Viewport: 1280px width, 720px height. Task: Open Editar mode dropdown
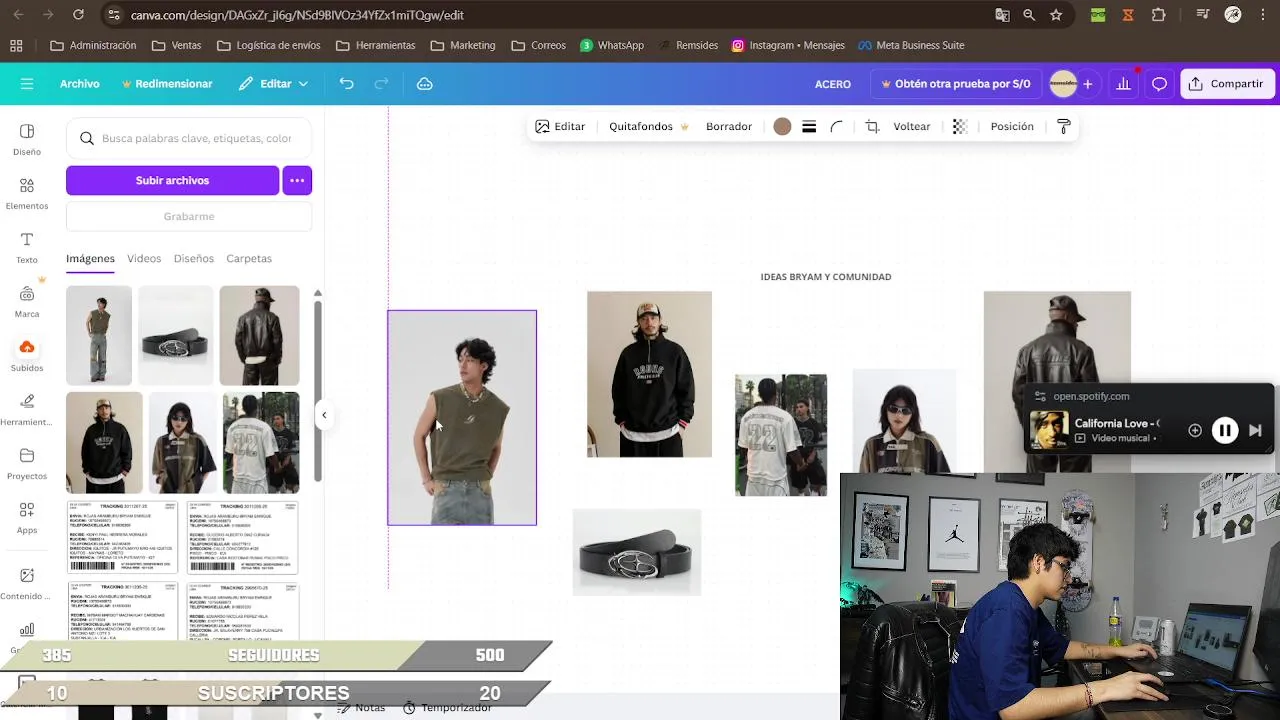273,84
